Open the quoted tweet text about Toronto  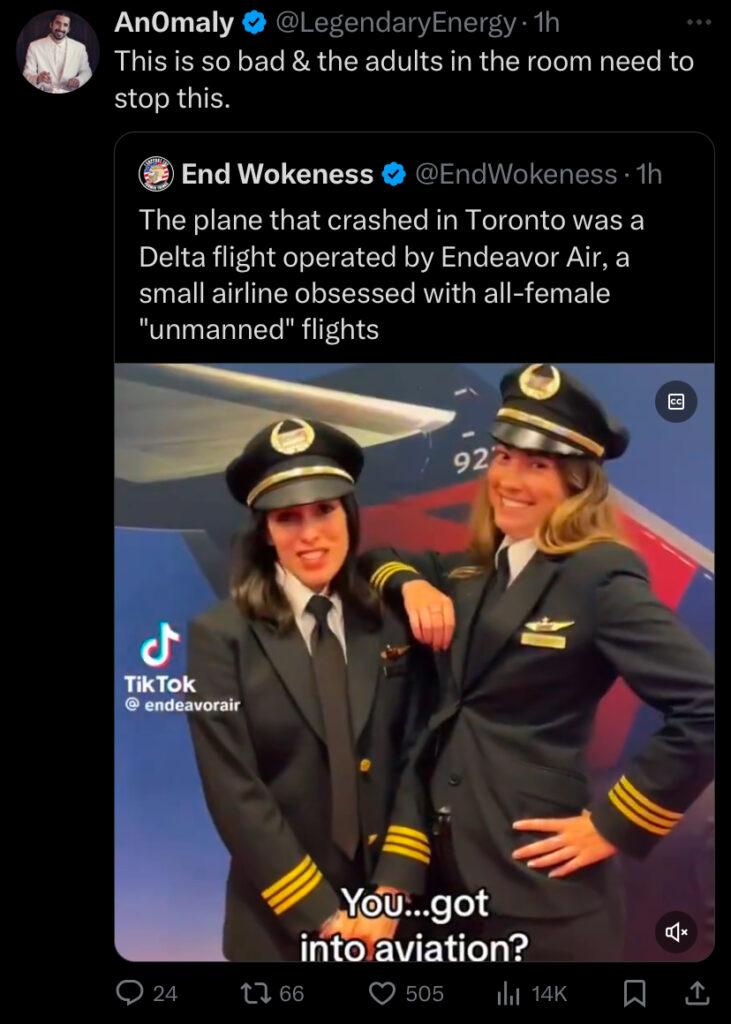pos(392,274)
